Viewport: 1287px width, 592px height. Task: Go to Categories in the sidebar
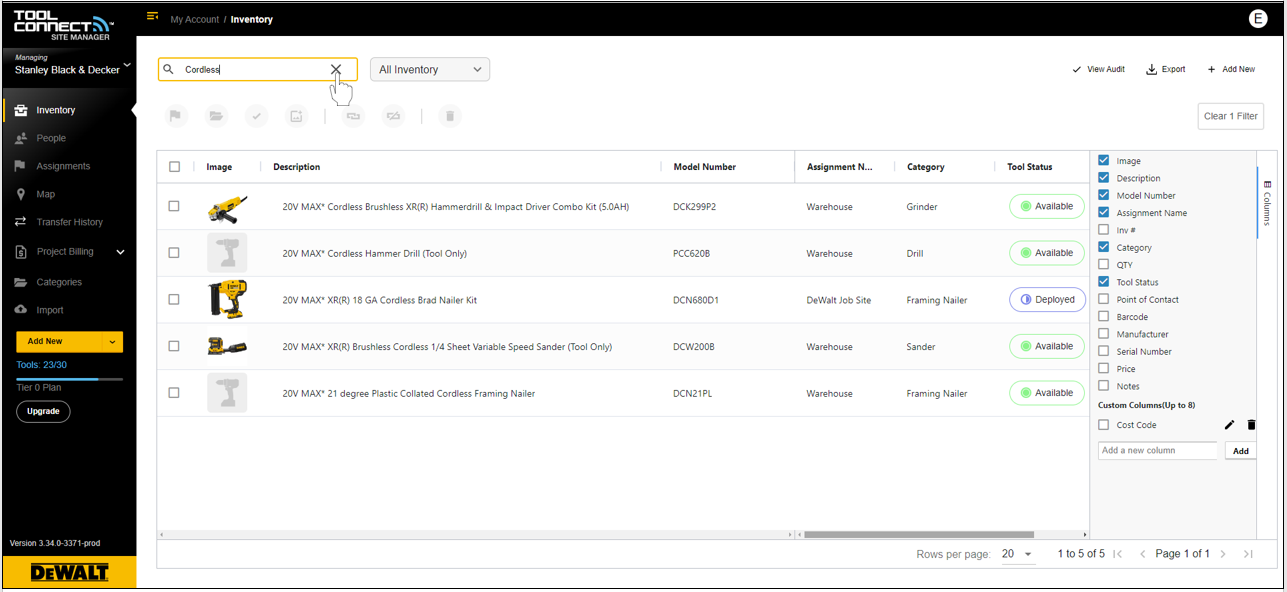(60, 282)
